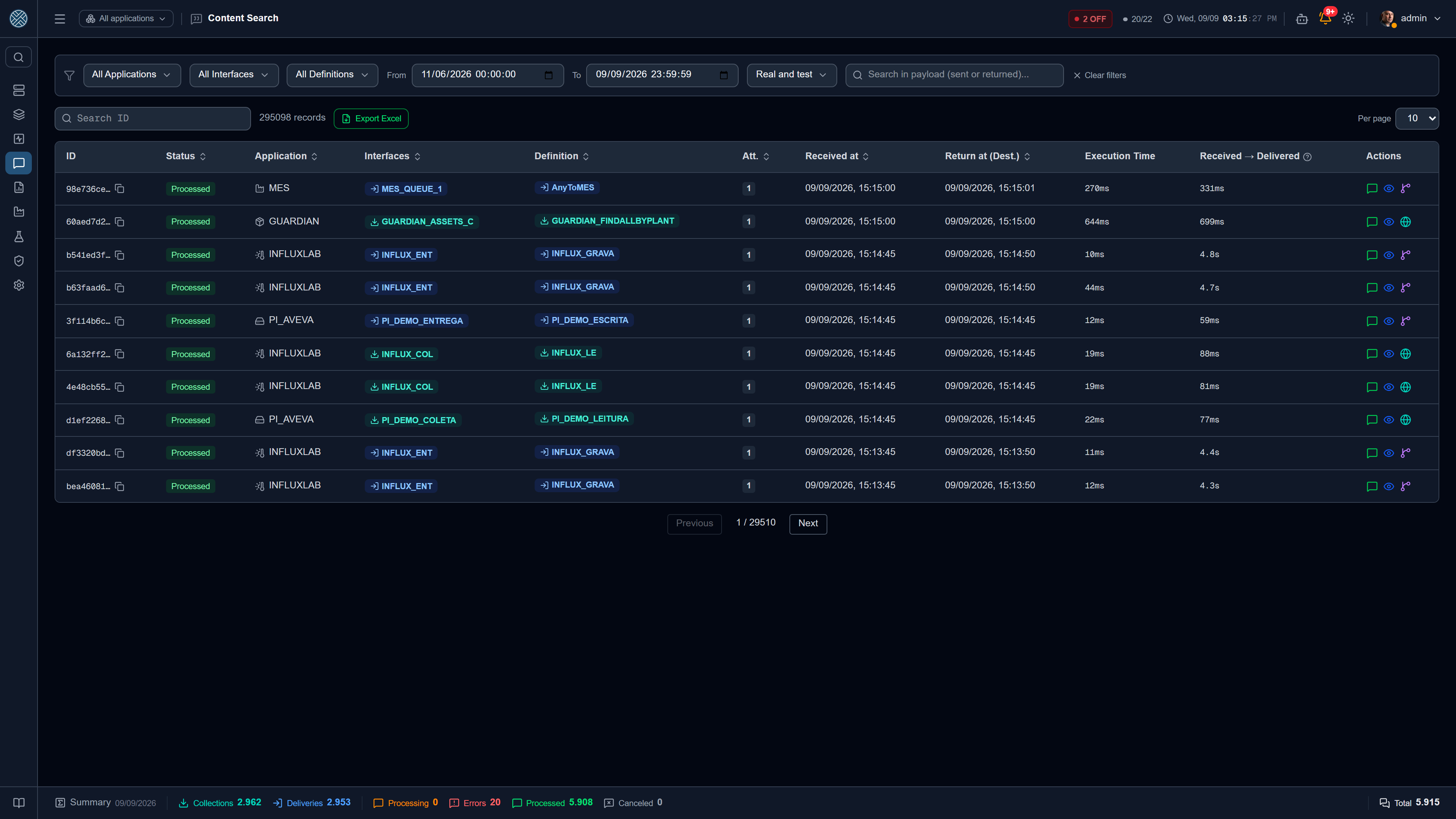This screenshot has width=1456, height=819.
Task: View details eye icon for row 6a132ff2
Action: click(x=1389, y=354)
